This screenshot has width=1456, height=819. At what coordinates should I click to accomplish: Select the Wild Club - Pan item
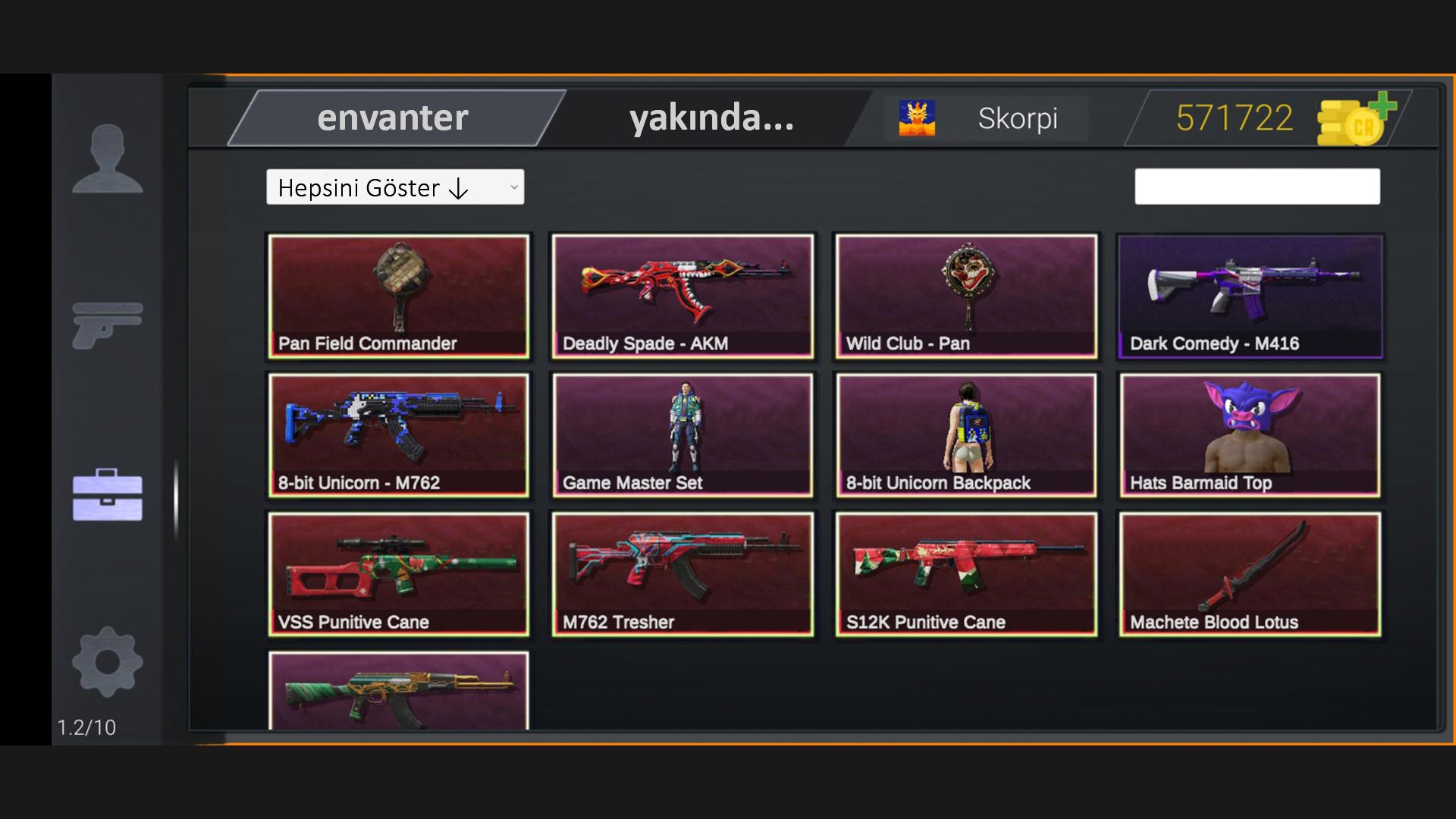[x=966, y=296]
